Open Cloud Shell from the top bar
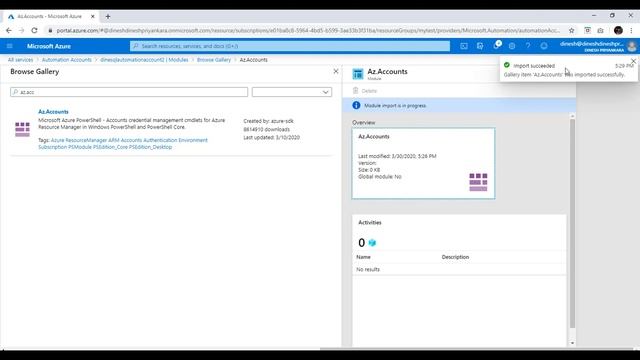The width and height of the screenshot is (640, 360). coord(464,46)
